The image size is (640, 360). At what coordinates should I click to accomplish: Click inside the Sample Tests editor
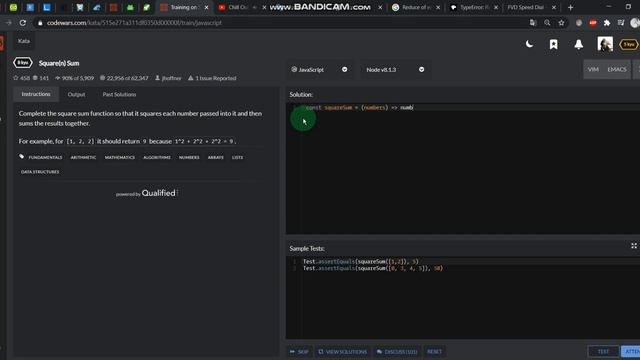point(463,298)
